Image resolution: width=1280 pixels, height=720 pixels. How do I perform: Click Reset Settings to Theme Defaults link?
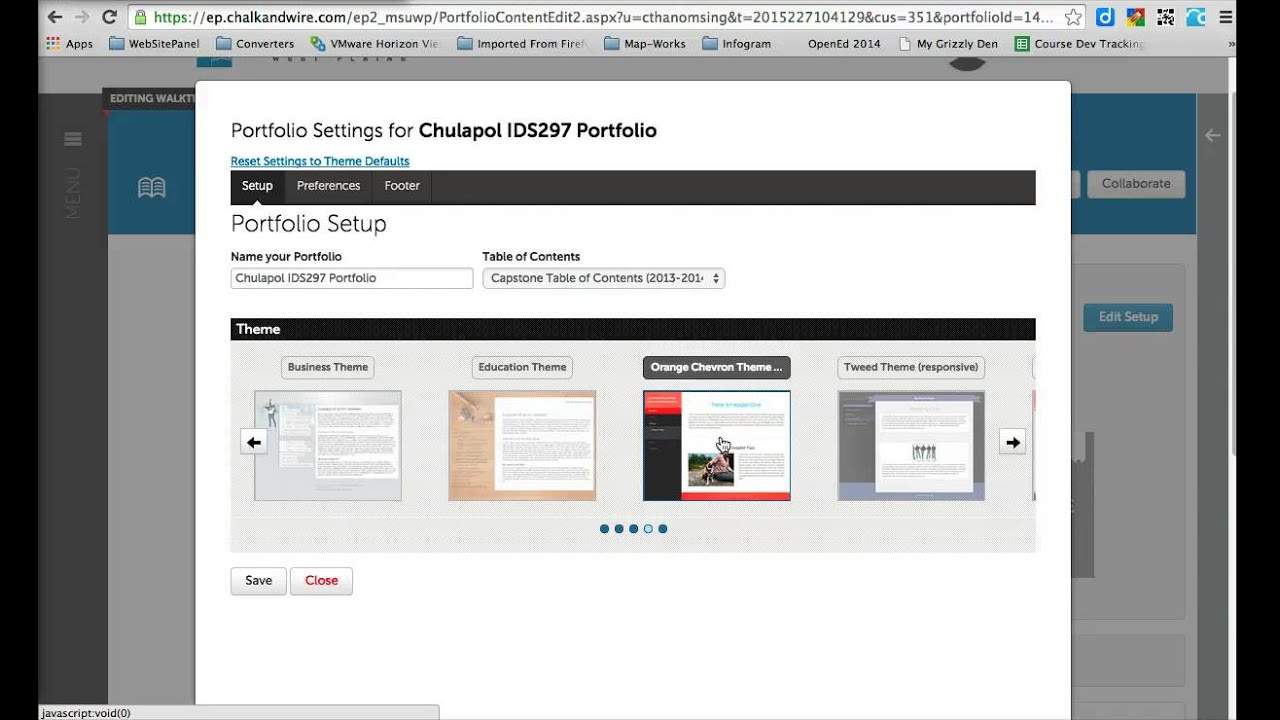point(320,161)
